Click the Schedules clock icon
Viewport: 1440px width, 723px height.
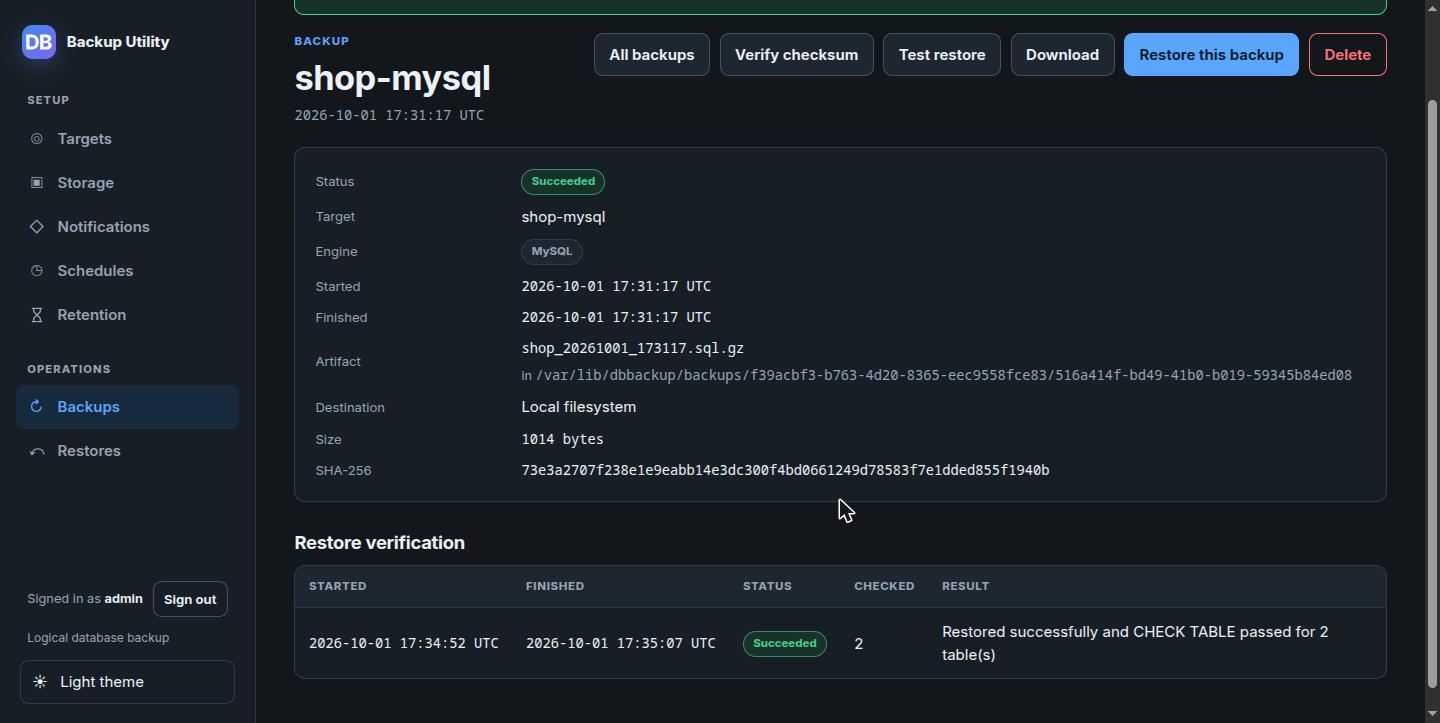pos(37,271)
